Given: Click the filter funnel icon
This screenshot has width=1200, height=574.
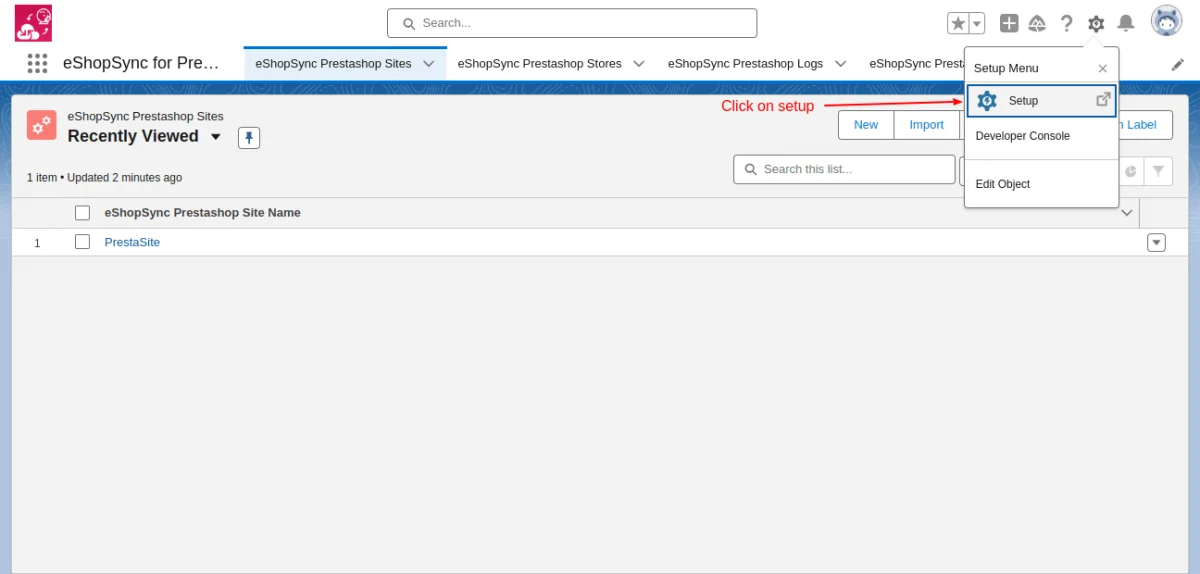Looking at the screenshot, I should pyautogui.click(x=1158, y=171).
